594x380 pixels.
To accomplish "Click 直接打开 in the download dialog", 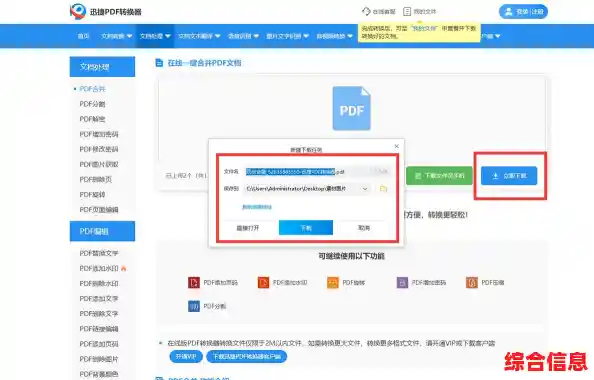I will coord(248,228).
